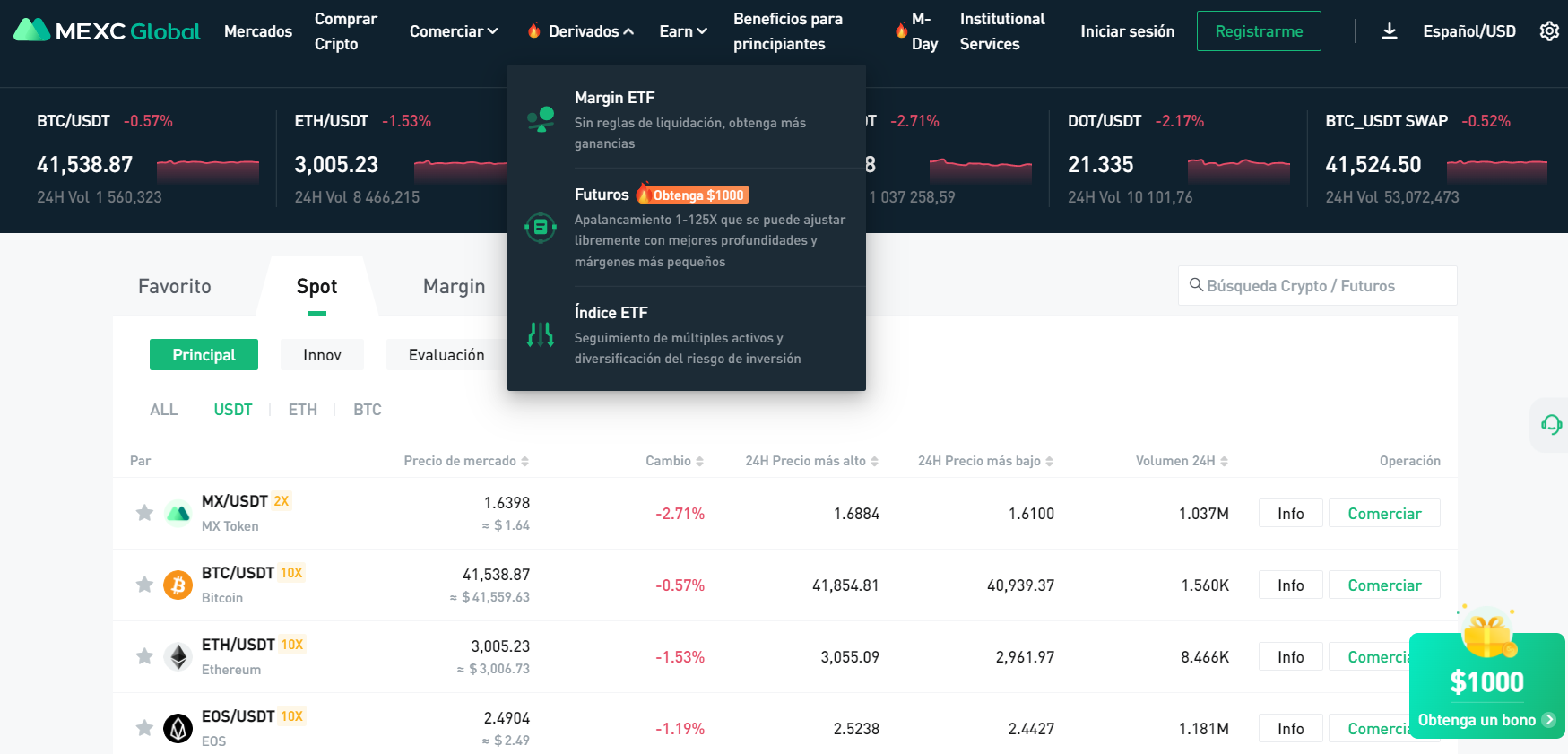Switch to the Spot tab

pyautogui.click(x=317, y=286)
